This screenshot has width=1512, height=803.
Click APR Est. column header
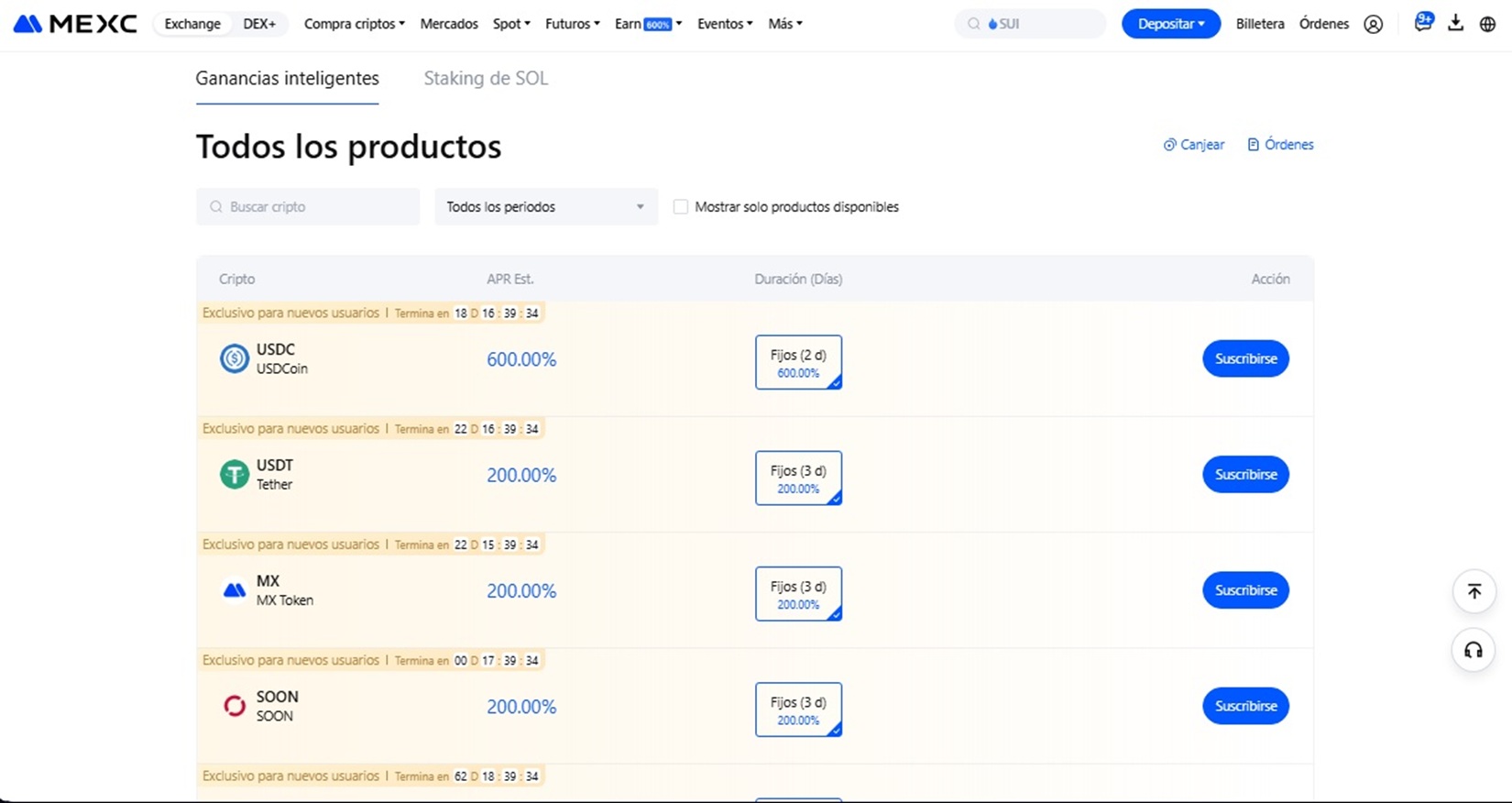click(x=510, y=279)
